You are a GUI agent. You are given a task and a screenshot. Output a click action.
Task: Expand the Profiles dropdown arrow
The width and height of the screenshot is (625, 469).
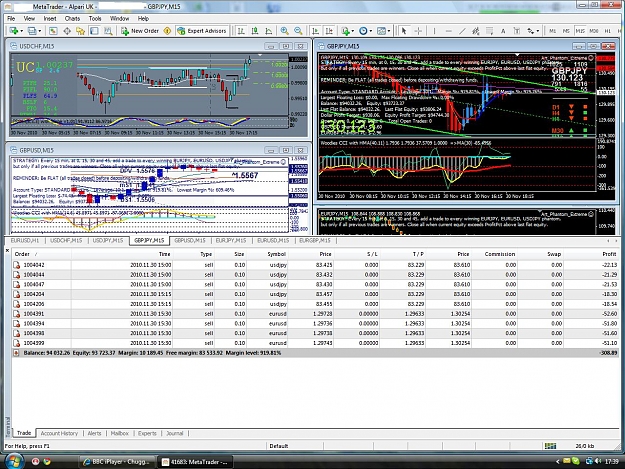click(39, 31)
